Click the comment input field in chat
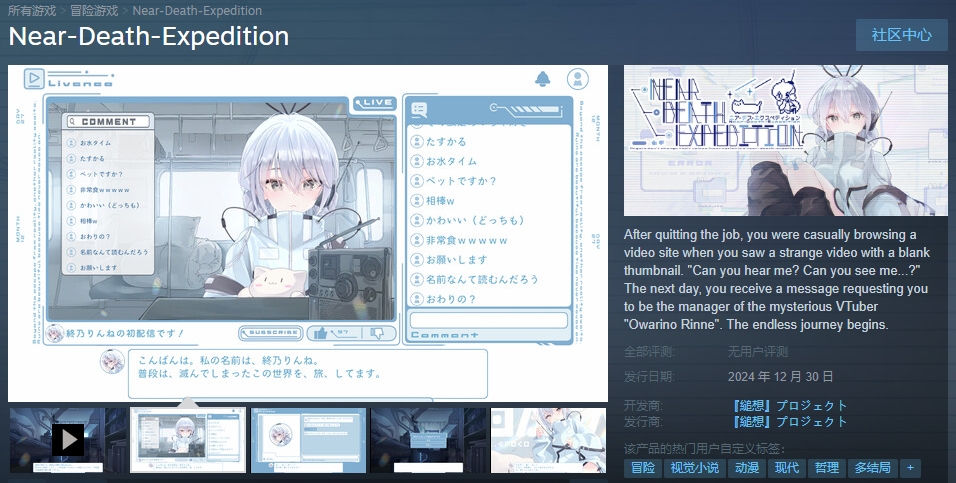The image size is (956, 483). click(x=488, y=320)
